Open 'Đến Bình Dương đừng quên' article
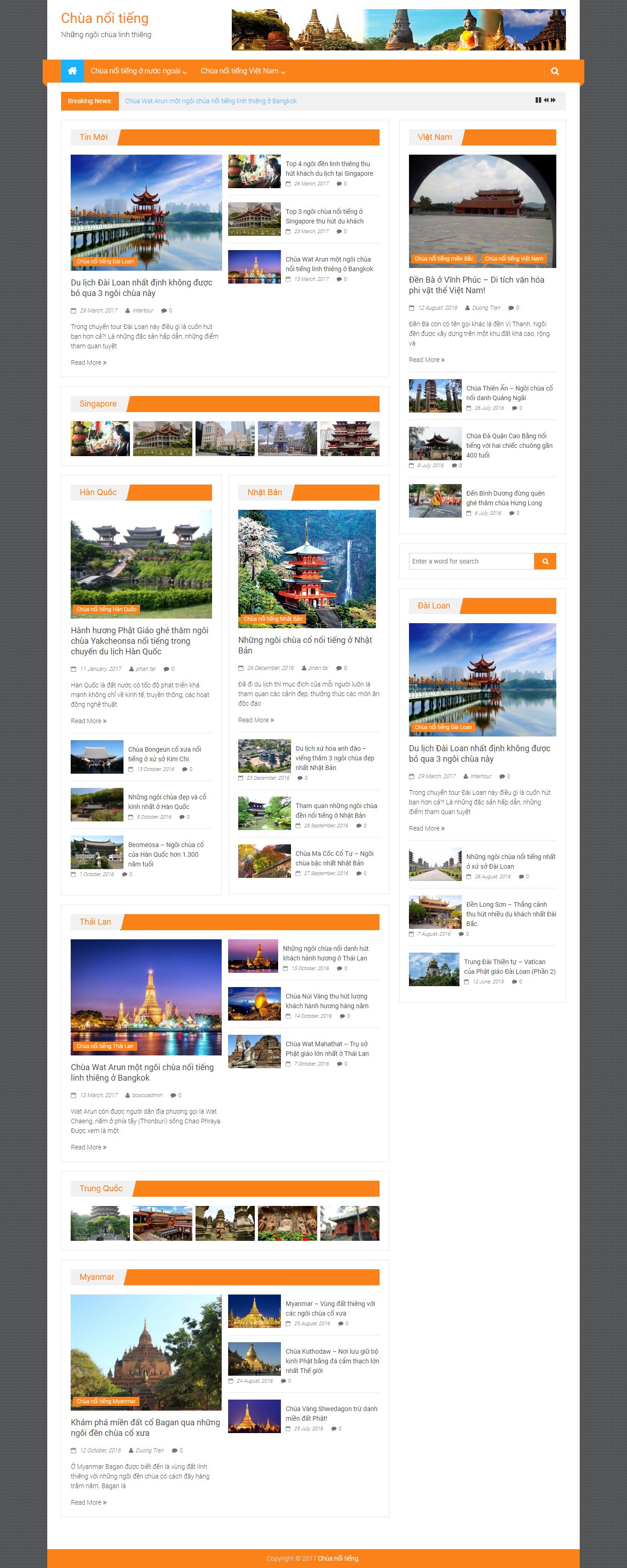The image size is (627, 1568). pyautogui.click(x=505, y=498)
